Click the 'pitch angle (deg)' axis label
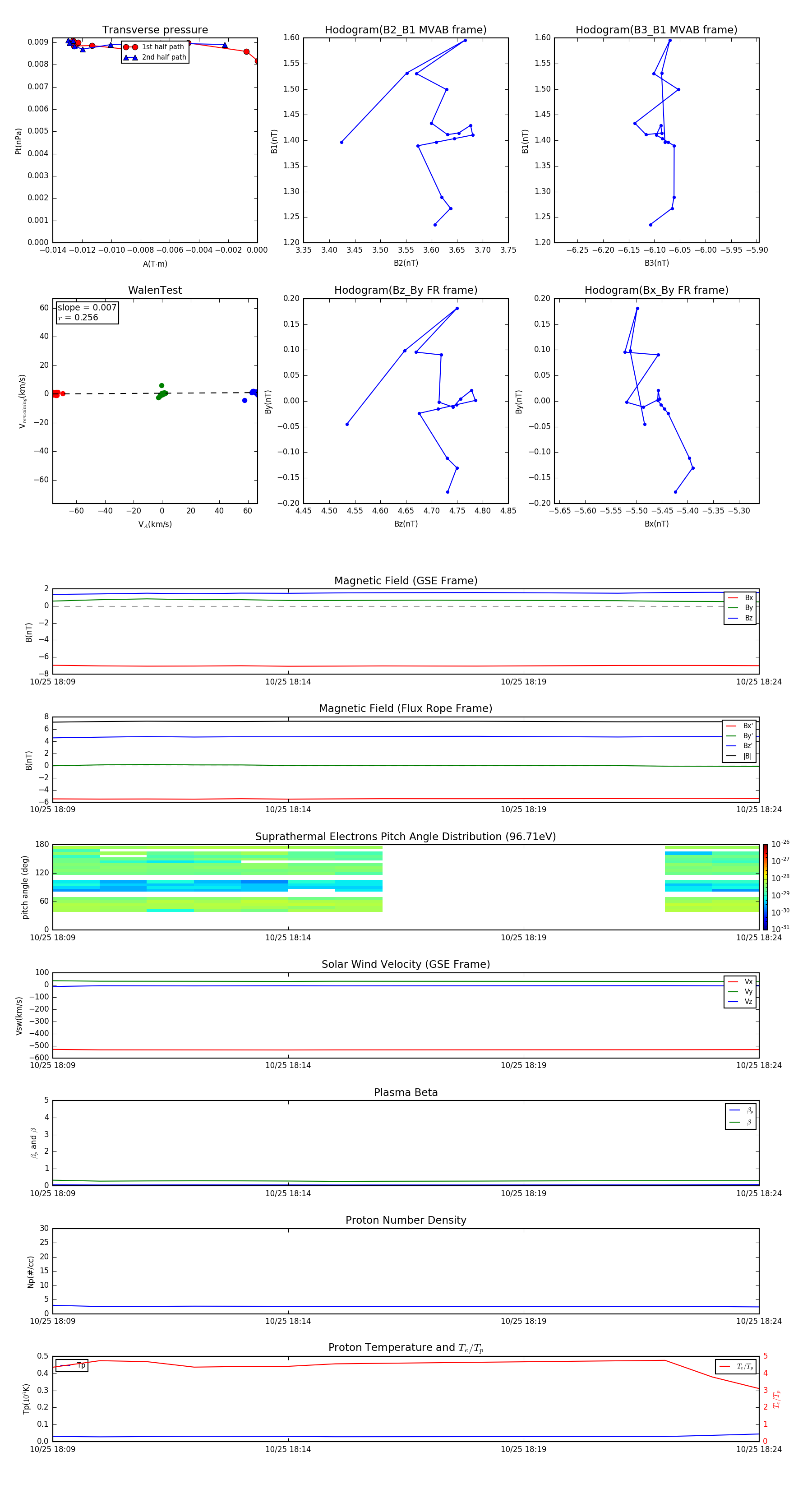Viewport: 812px width, 1489px height. (25, 887)
